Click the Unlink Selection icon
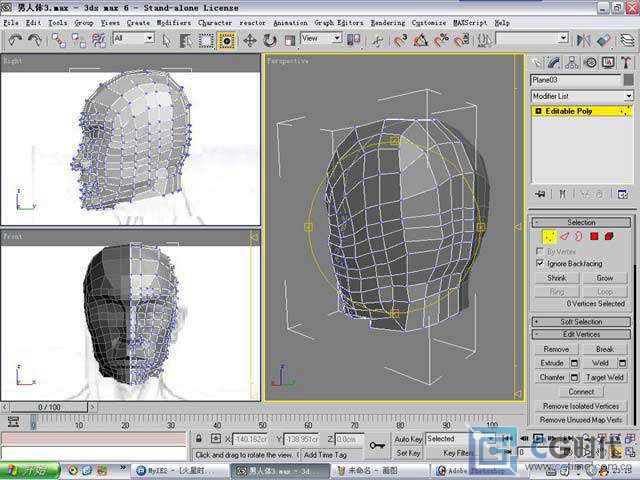The height and width of the screenshot is (480, 640). click(x=78, y=40)
